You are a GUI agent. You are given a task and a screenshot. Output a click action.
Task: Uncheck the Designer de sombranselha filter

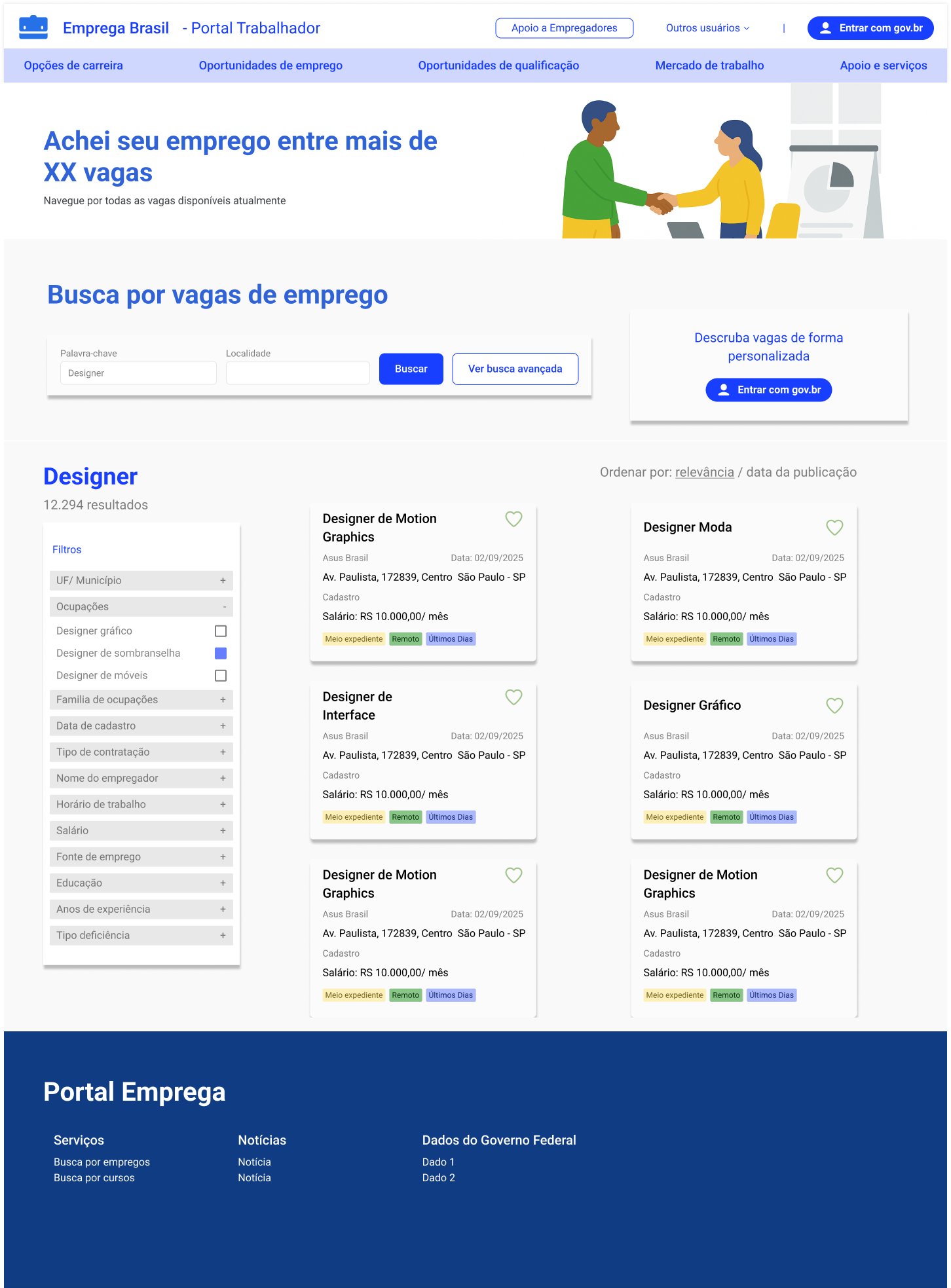pos(221,653)
